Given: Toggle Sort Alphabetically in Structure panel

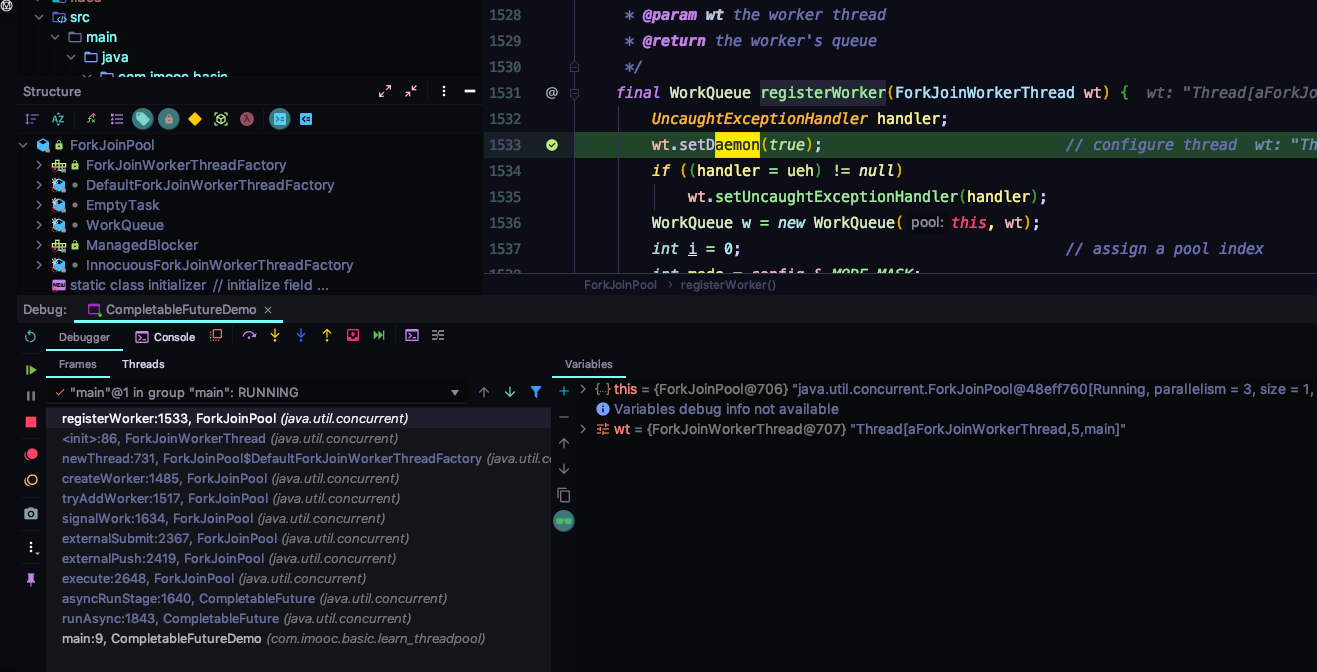Looking at the screenshot, I should tap(58, 119).
